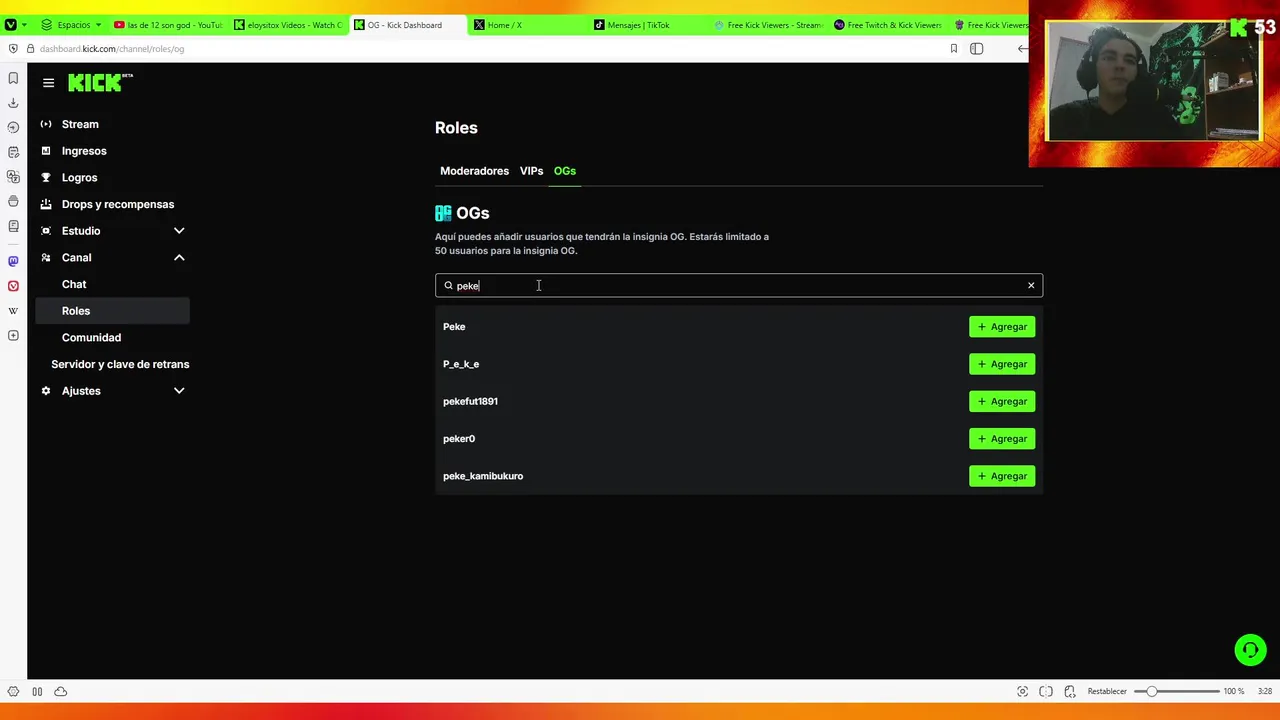1280x720 pixels.
Task: Open Chat under Canal
Action: coord(74,284)
